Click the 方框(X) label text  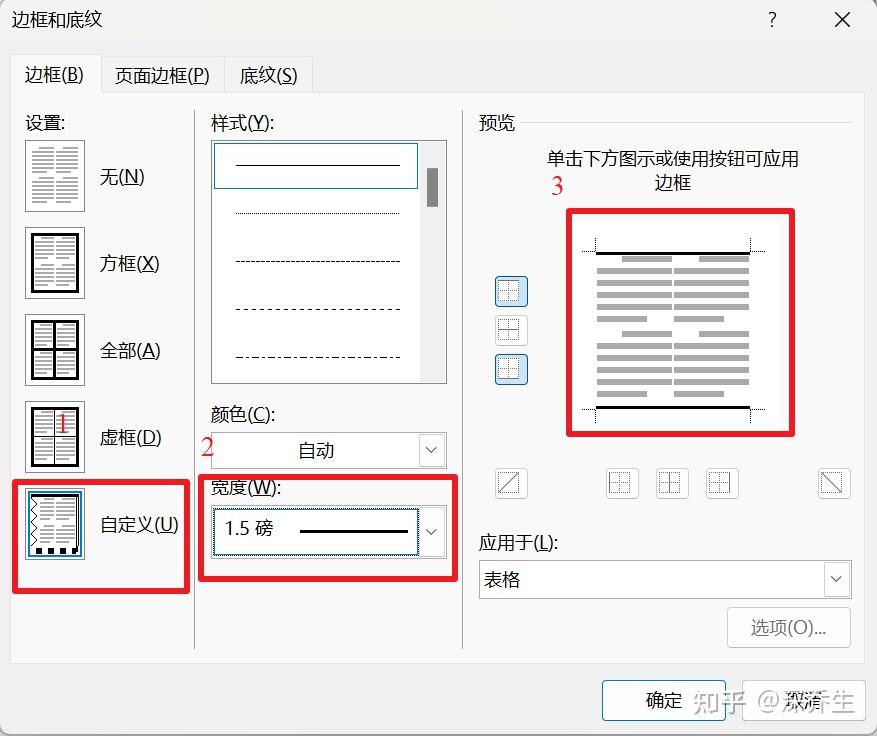pyautogui.click(x=129, y=263)
